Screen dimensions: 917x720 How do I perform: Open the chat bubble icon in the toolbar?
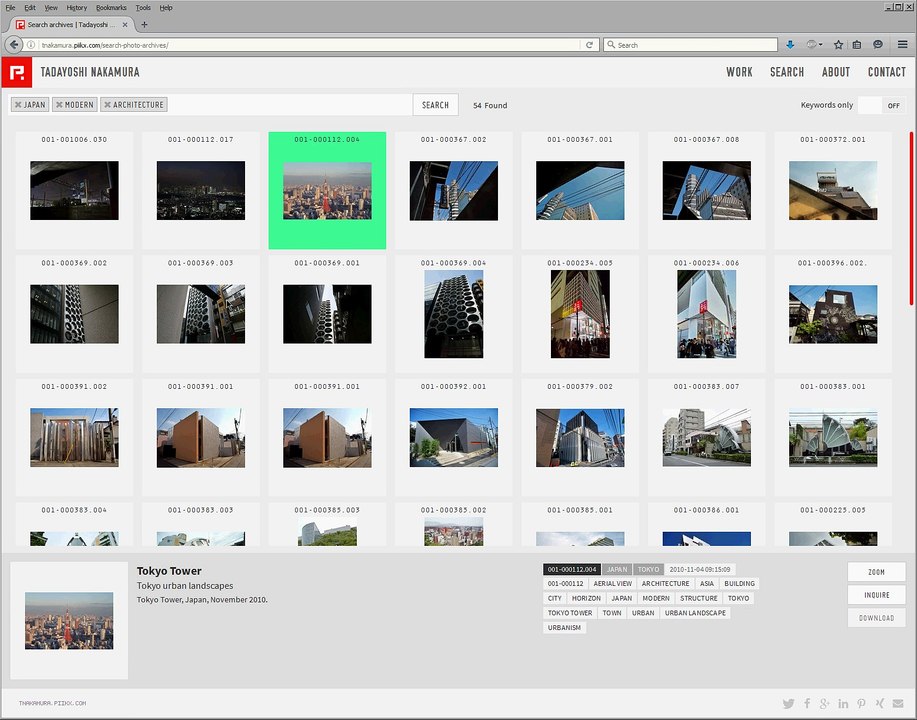click(877, 45)
